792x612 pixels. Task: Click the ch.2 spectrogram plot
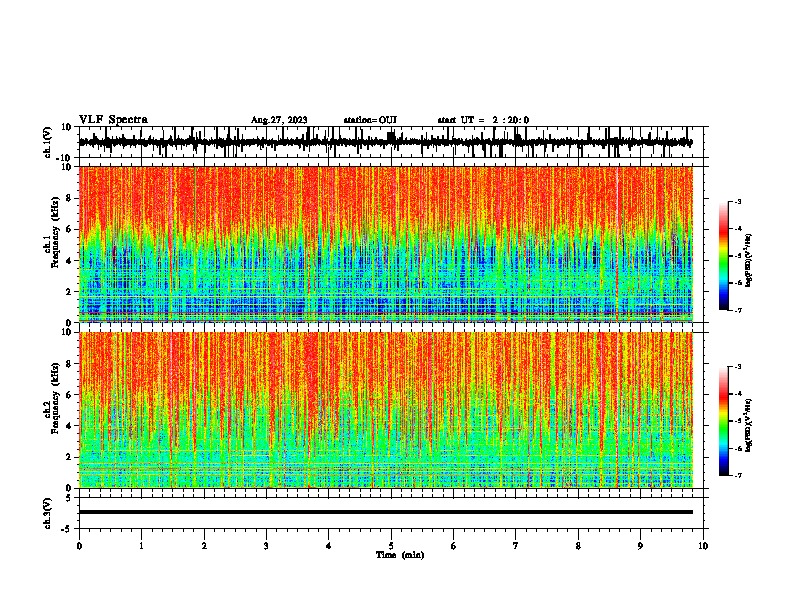point(386,410)
